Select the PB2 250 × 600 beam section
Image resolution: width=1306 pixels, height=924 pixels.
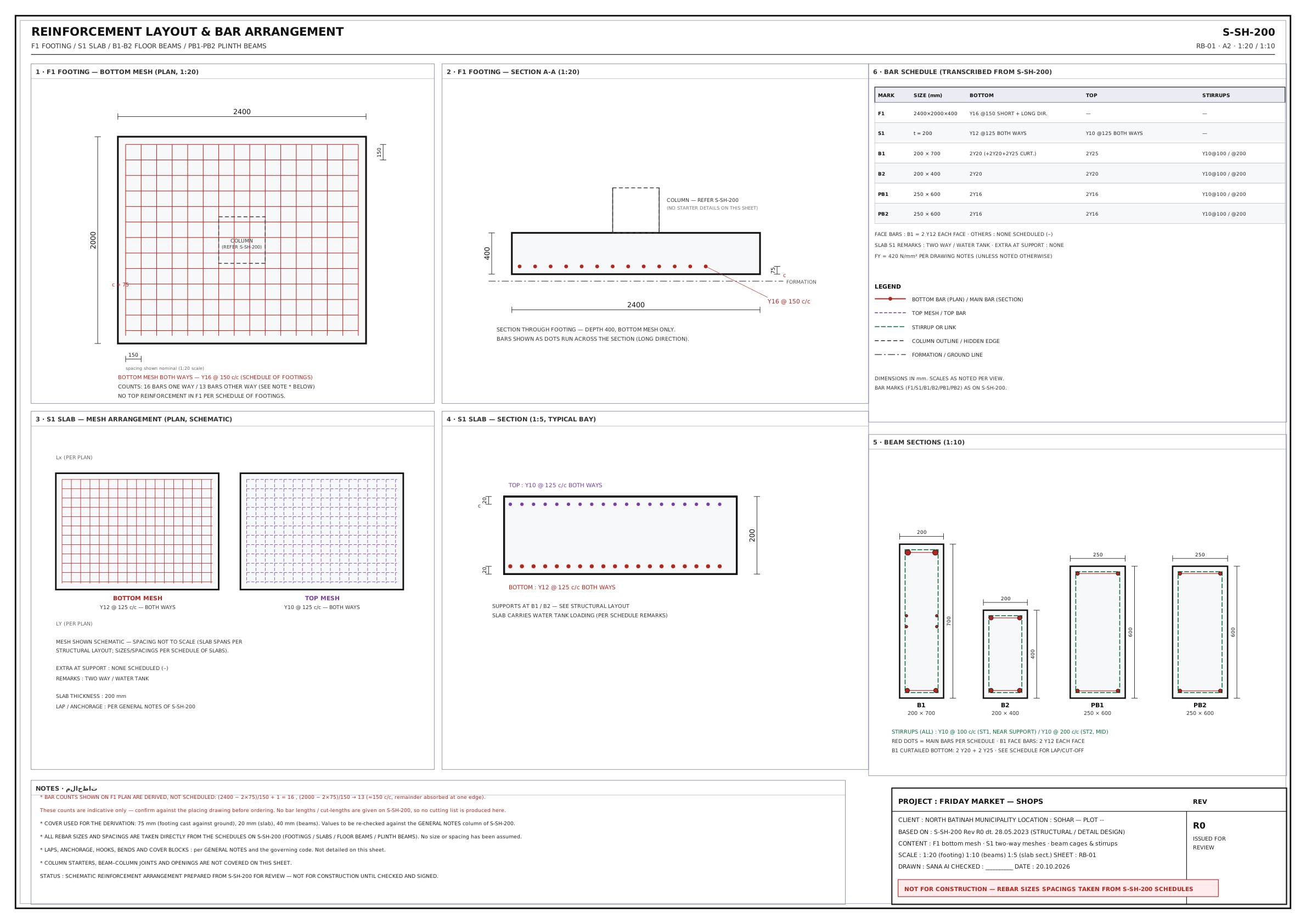(x=1200, y=632)
